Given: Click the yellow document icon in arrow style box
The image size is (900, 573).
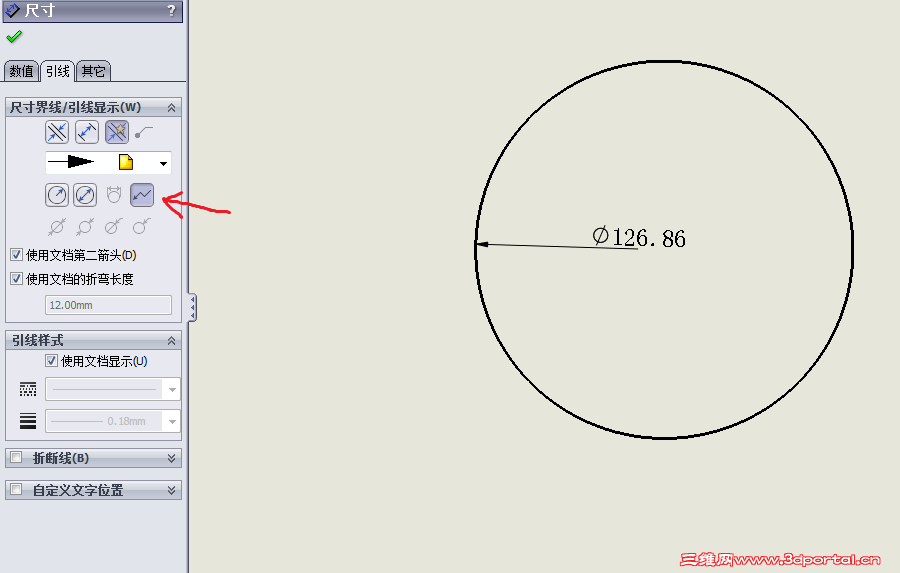Looking at the screenshot, I should [x=126, y=162].
